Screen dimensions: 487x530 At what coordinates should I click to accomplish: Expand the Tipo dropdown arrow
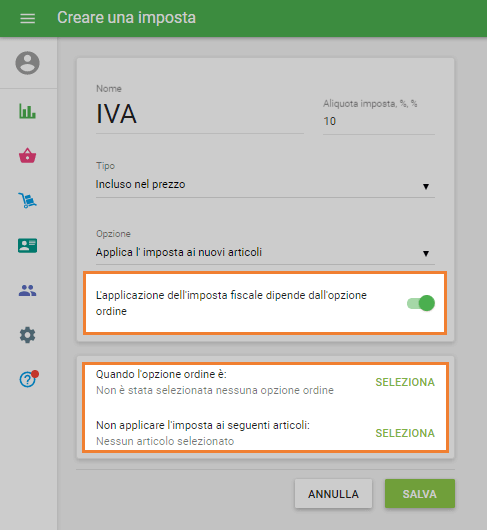coord(426,187)
